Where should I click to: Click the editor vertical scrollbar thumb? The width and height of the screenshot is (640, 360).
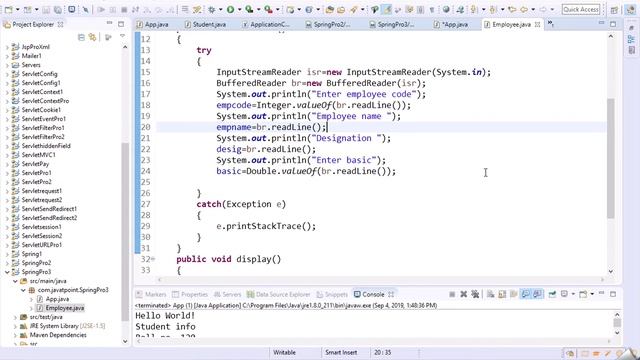[x=611, y=158]
